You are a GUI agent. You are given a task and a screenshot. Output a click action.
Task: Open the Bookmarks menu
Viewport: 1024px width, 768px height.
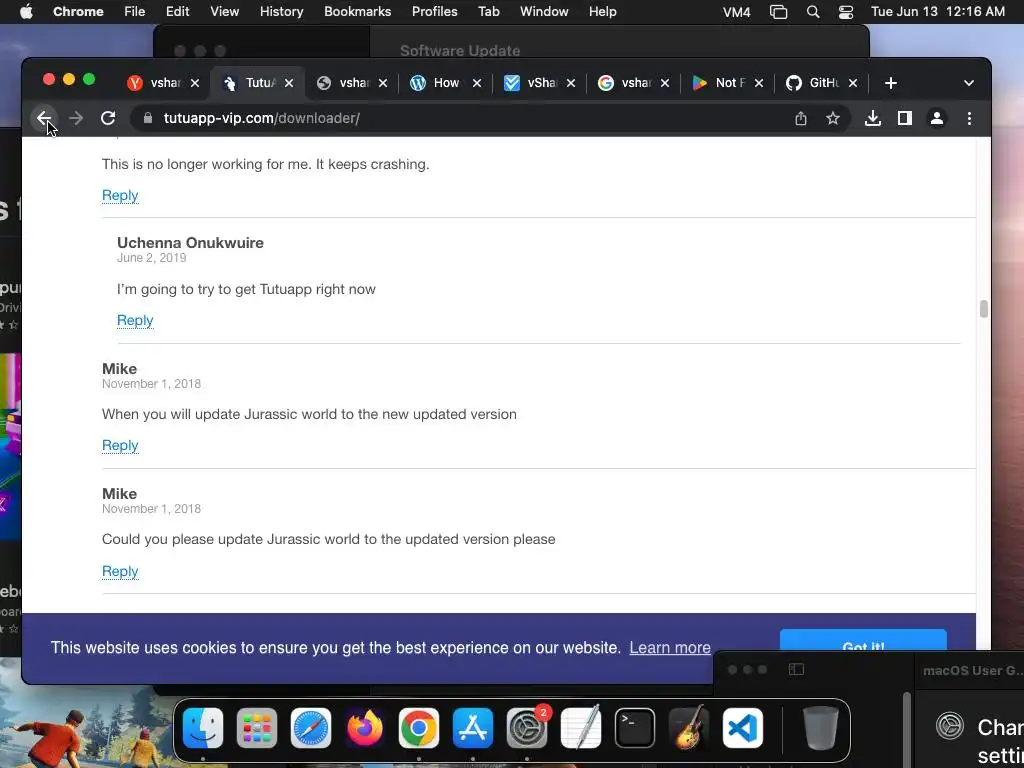(357, 11)
